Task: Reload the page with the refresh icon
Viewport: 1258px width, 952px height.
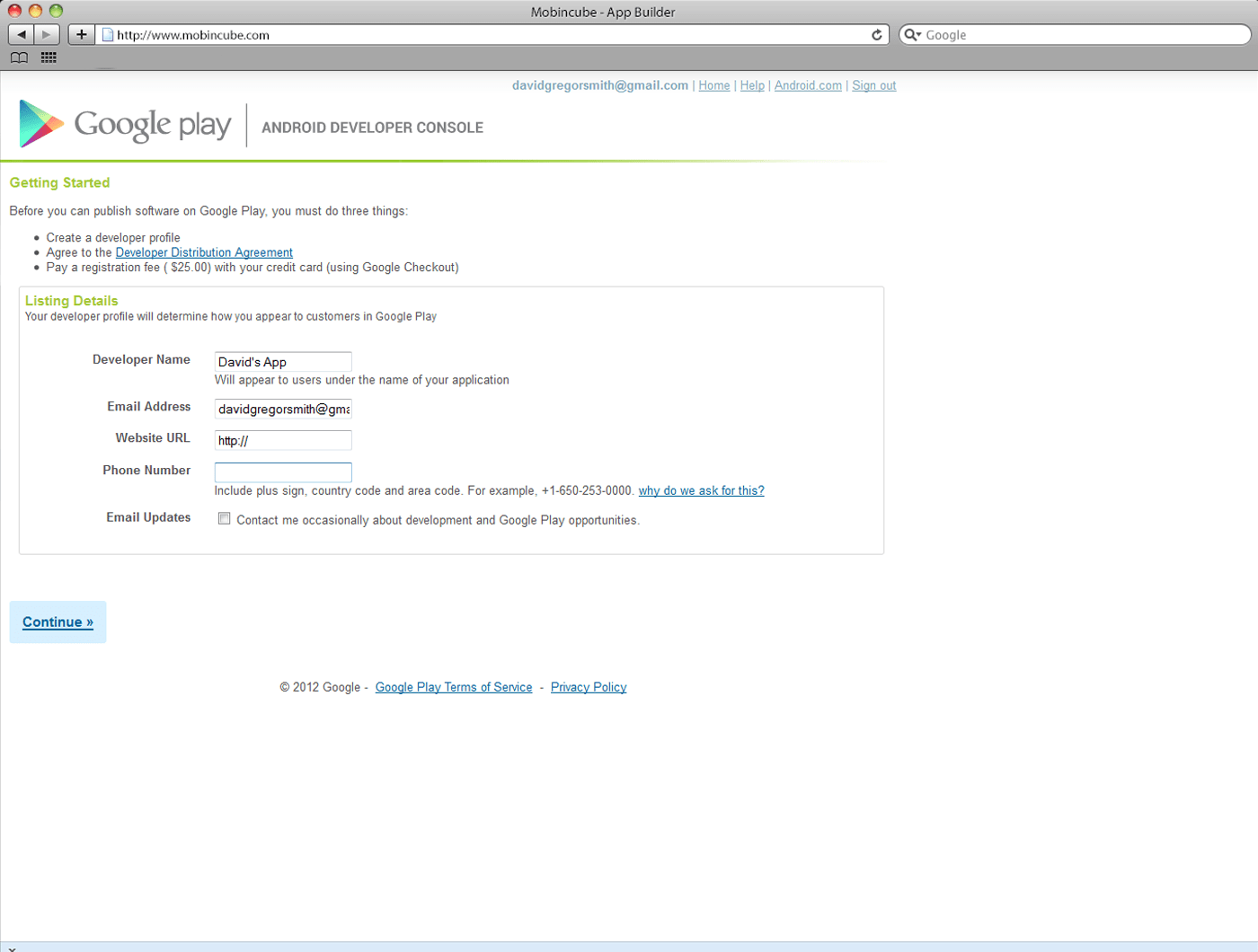Action: [x=877, y=35]
